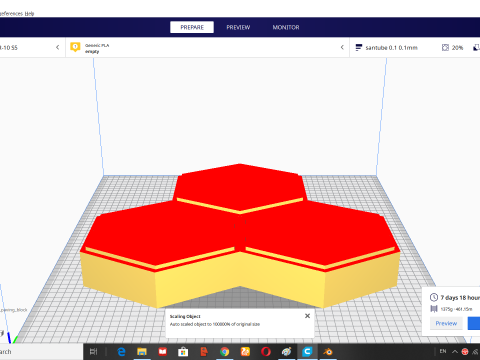Open Blender from taskbar
Screen dimensions: 480x360
(x=328, y=351)
